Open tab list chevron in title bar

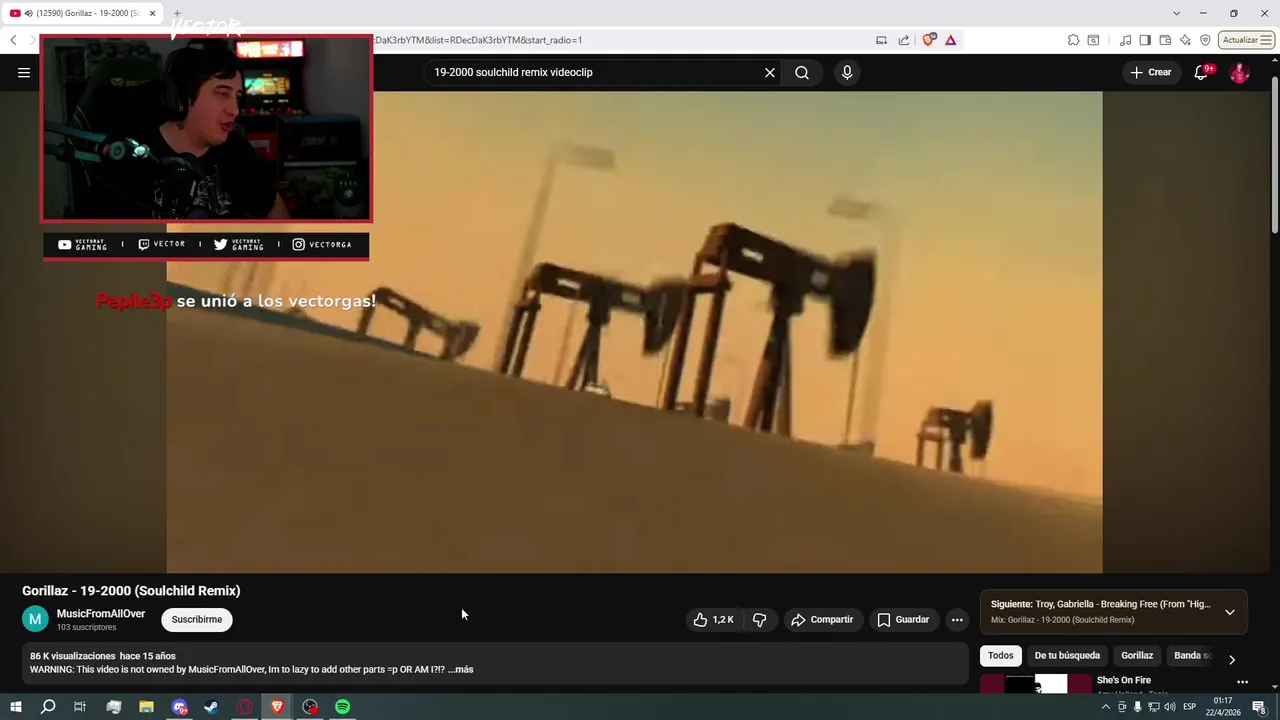[x=1177, y=13]
